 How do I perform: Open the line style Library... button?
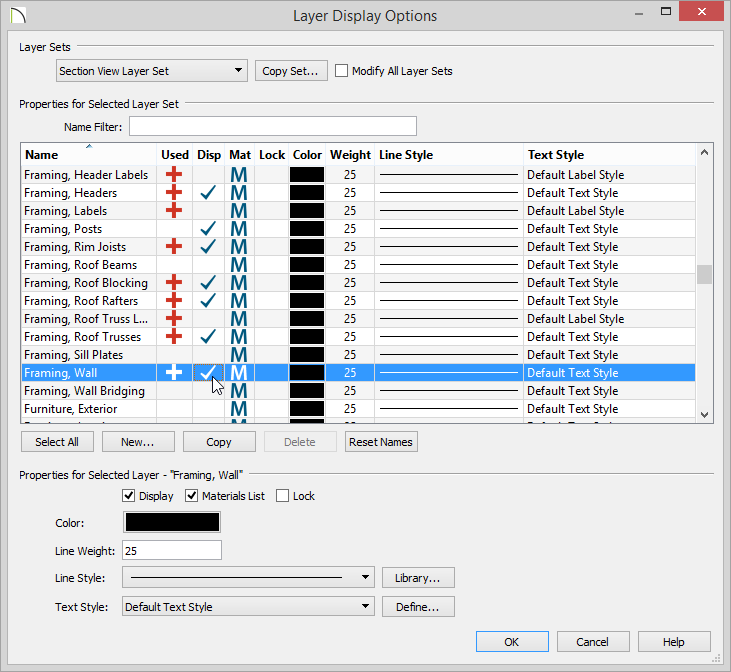point(418,578)
